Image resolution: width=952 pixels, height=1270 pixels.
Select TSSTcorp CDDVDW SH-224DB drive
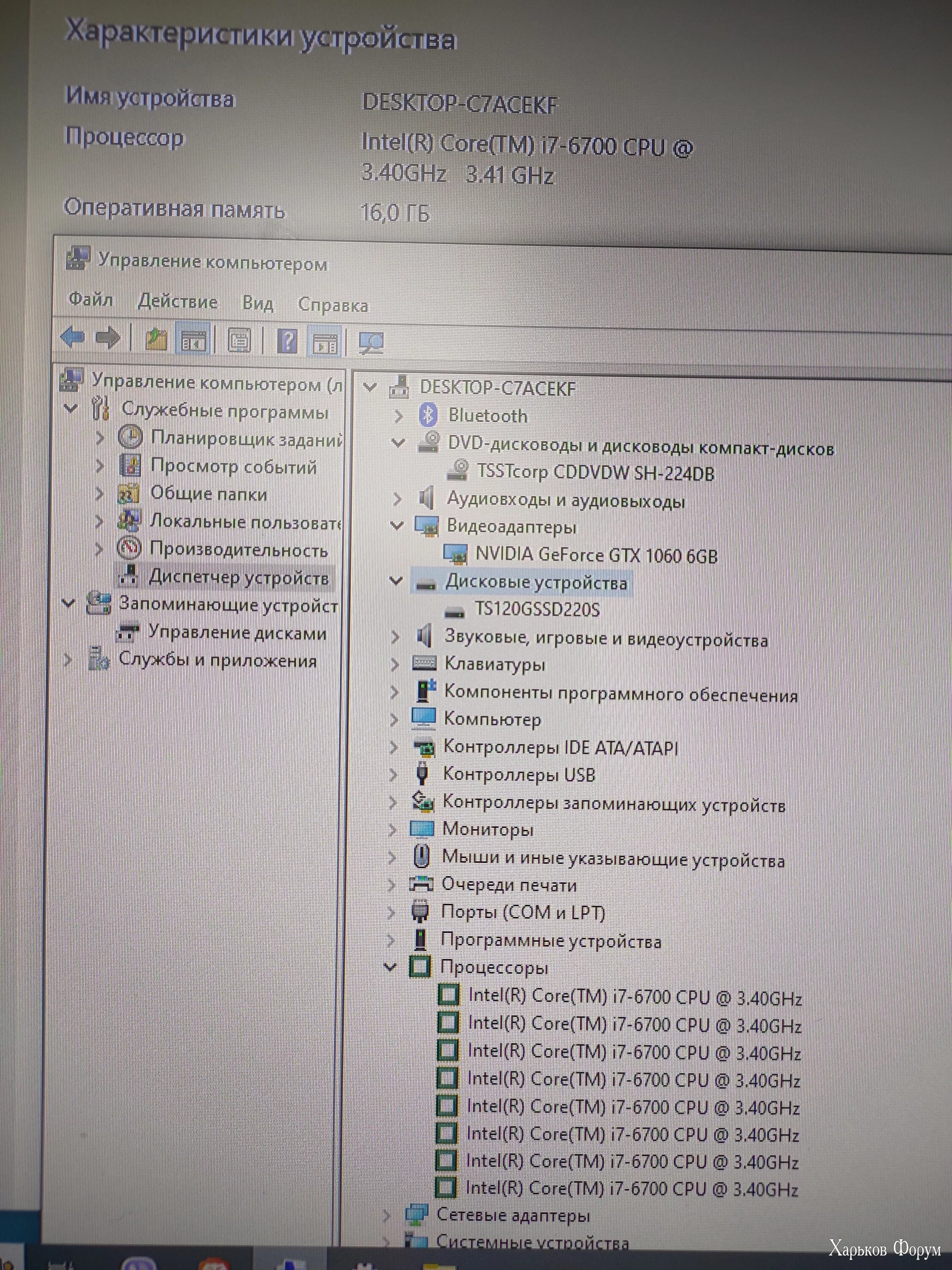pyautogui.click(x=596, y=472)
